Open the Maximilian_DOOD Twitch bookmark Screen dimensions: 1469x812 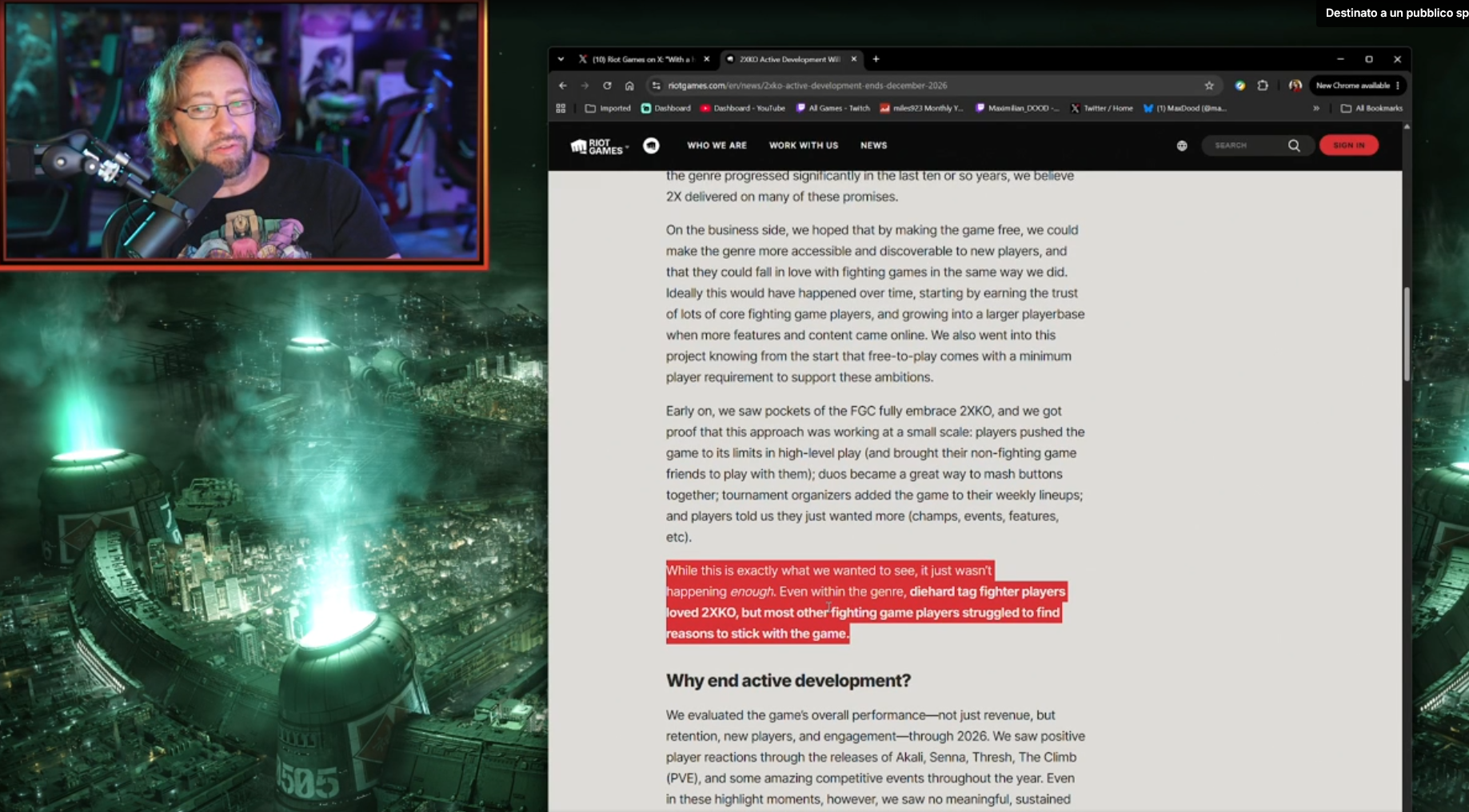[x=1017, y=108]
